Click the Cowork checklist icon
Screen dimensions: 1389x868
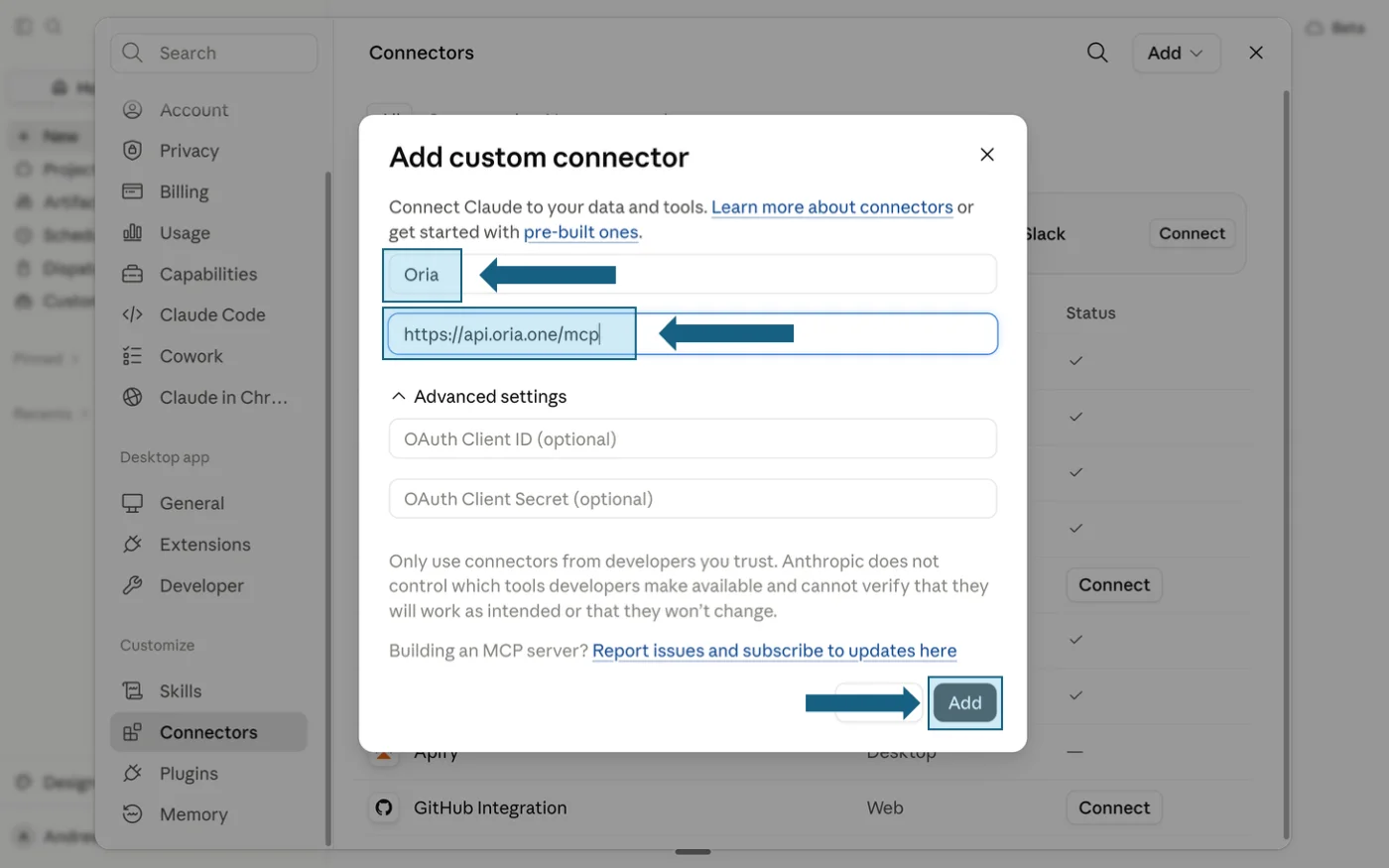click(x=132, y=356)
